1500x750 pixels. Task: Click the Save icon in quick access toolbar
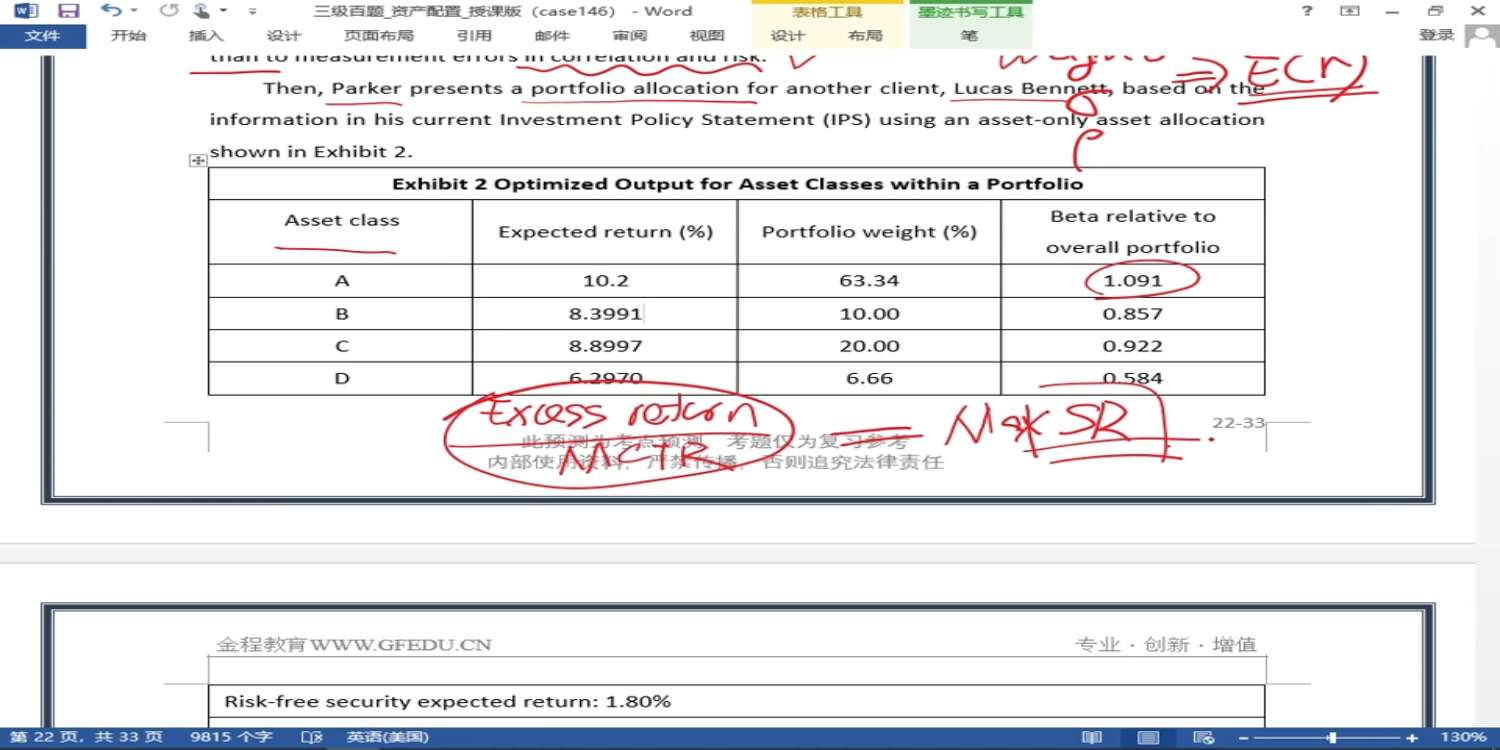click(68, 11)
